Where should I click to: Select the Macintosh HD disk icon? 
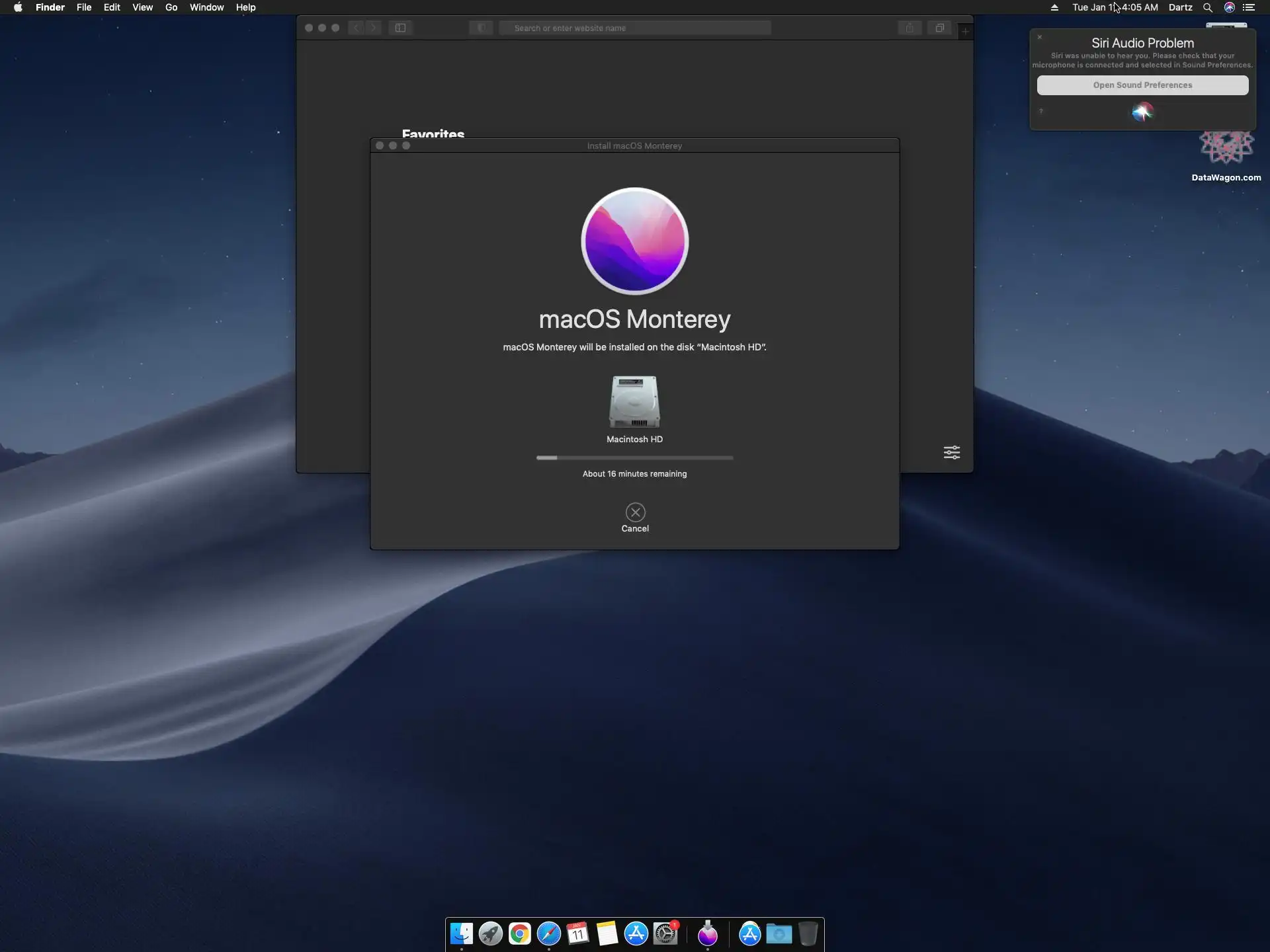coord(634,402)
